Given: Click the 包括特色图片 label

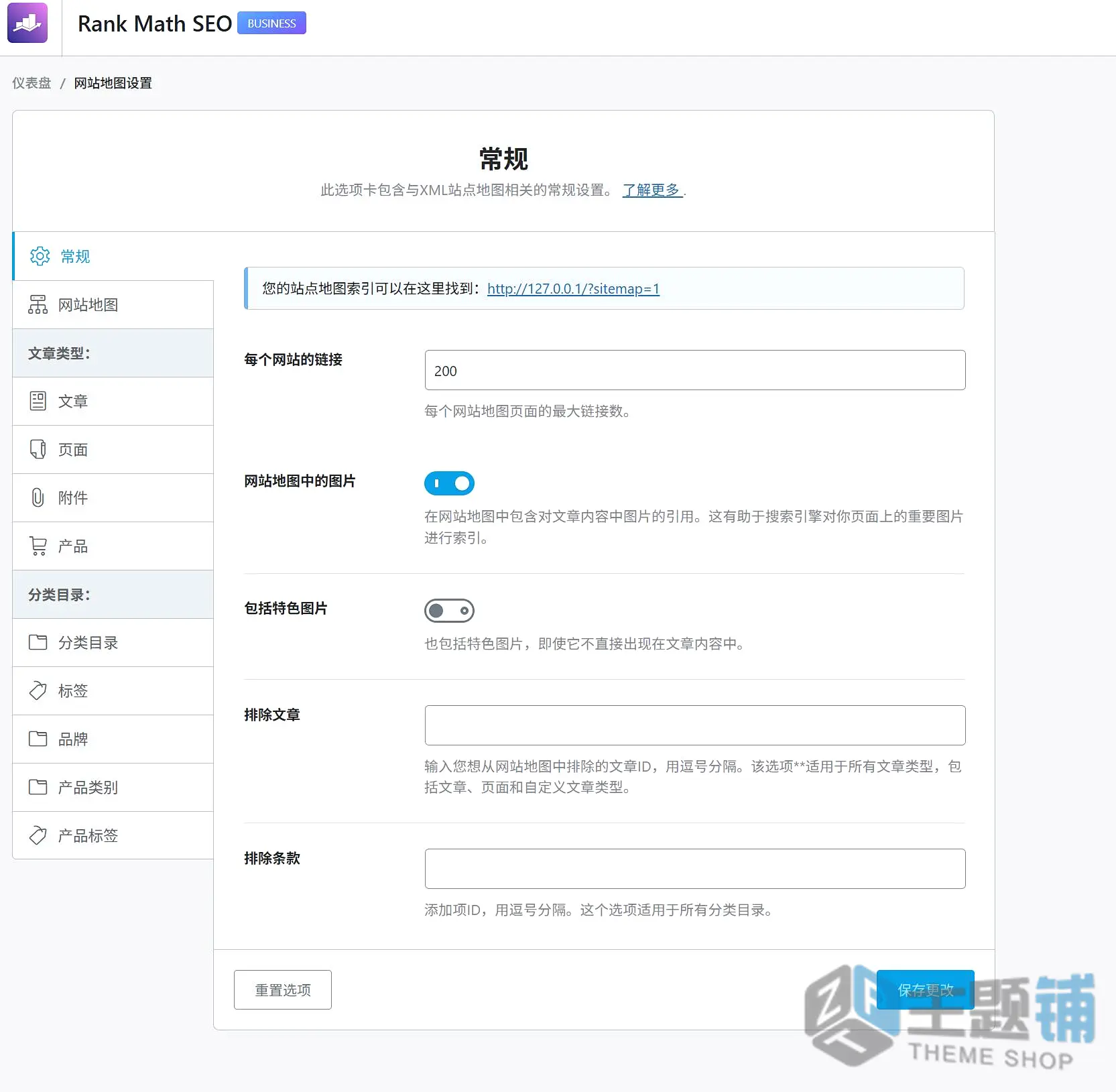Looking at the screenshot, I should tap(286, 608).
